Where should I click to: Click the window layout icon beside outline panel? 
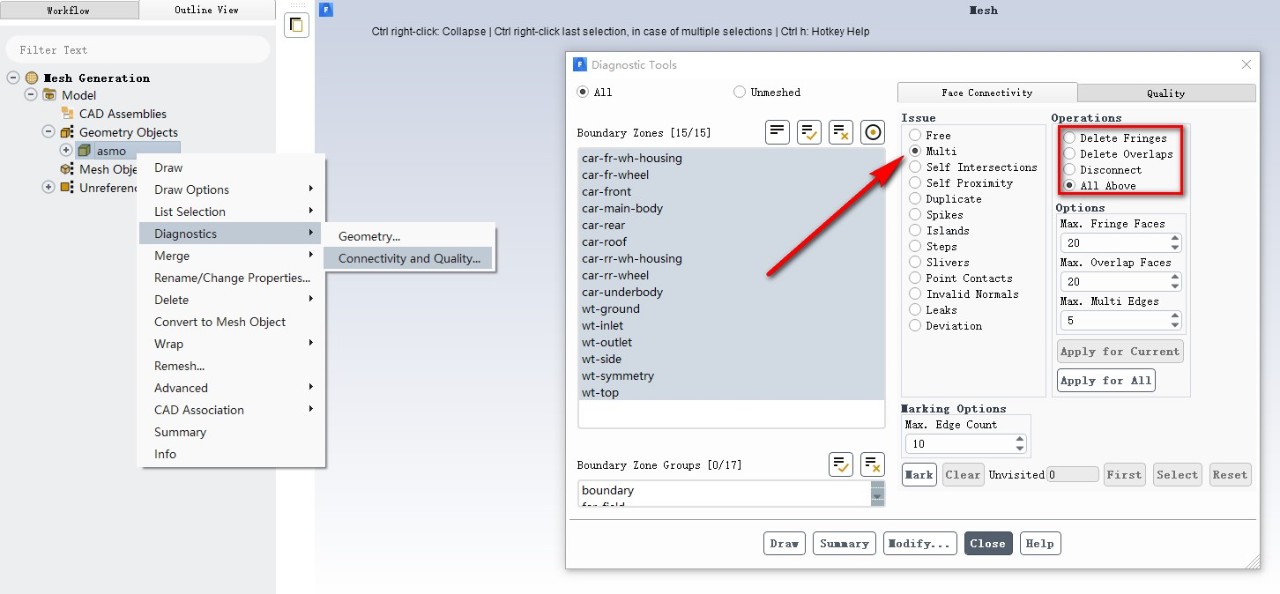pyautogui.click(x=296, y=25)
